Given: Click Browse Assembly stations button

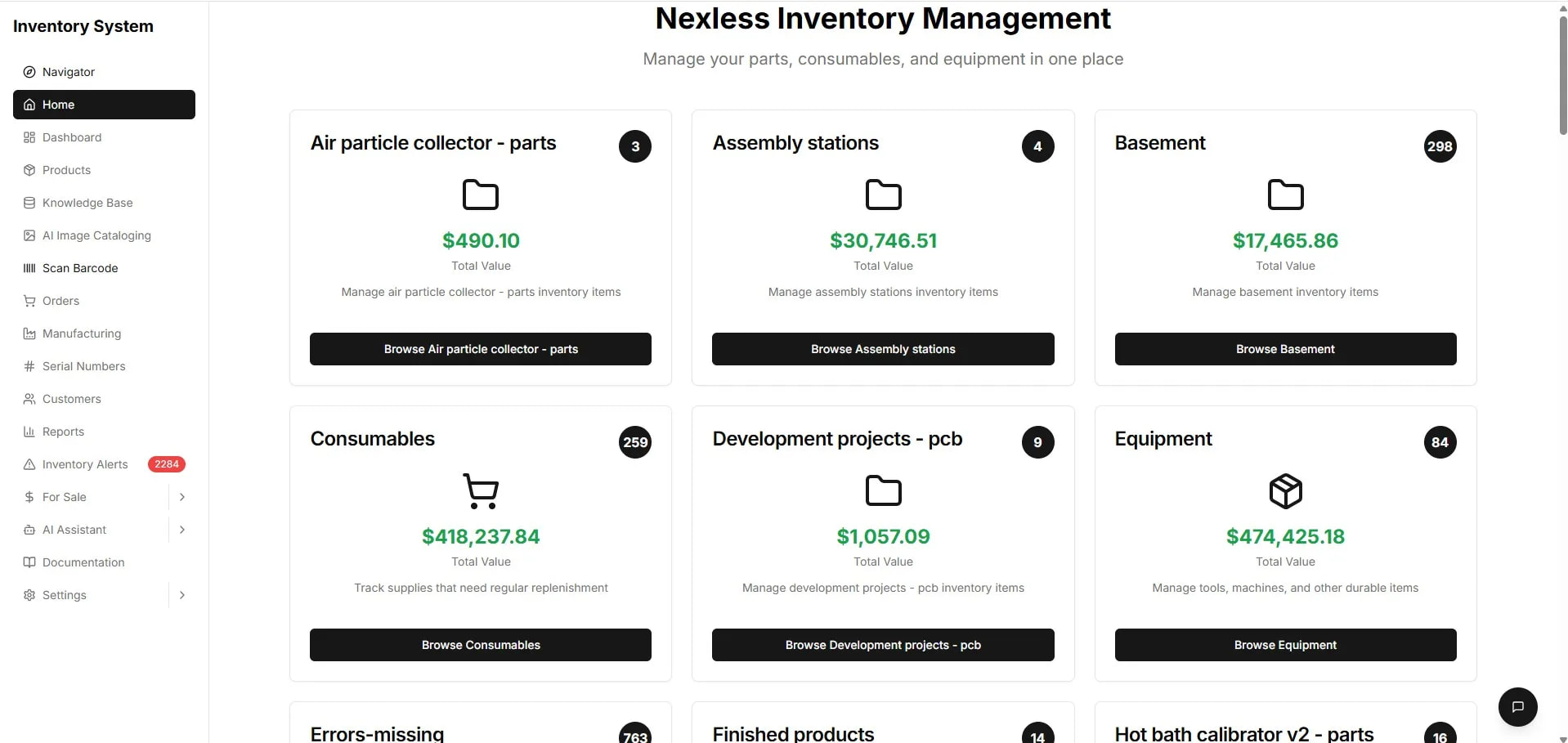Looking at the screenshot, I should (x=883, y=349).
